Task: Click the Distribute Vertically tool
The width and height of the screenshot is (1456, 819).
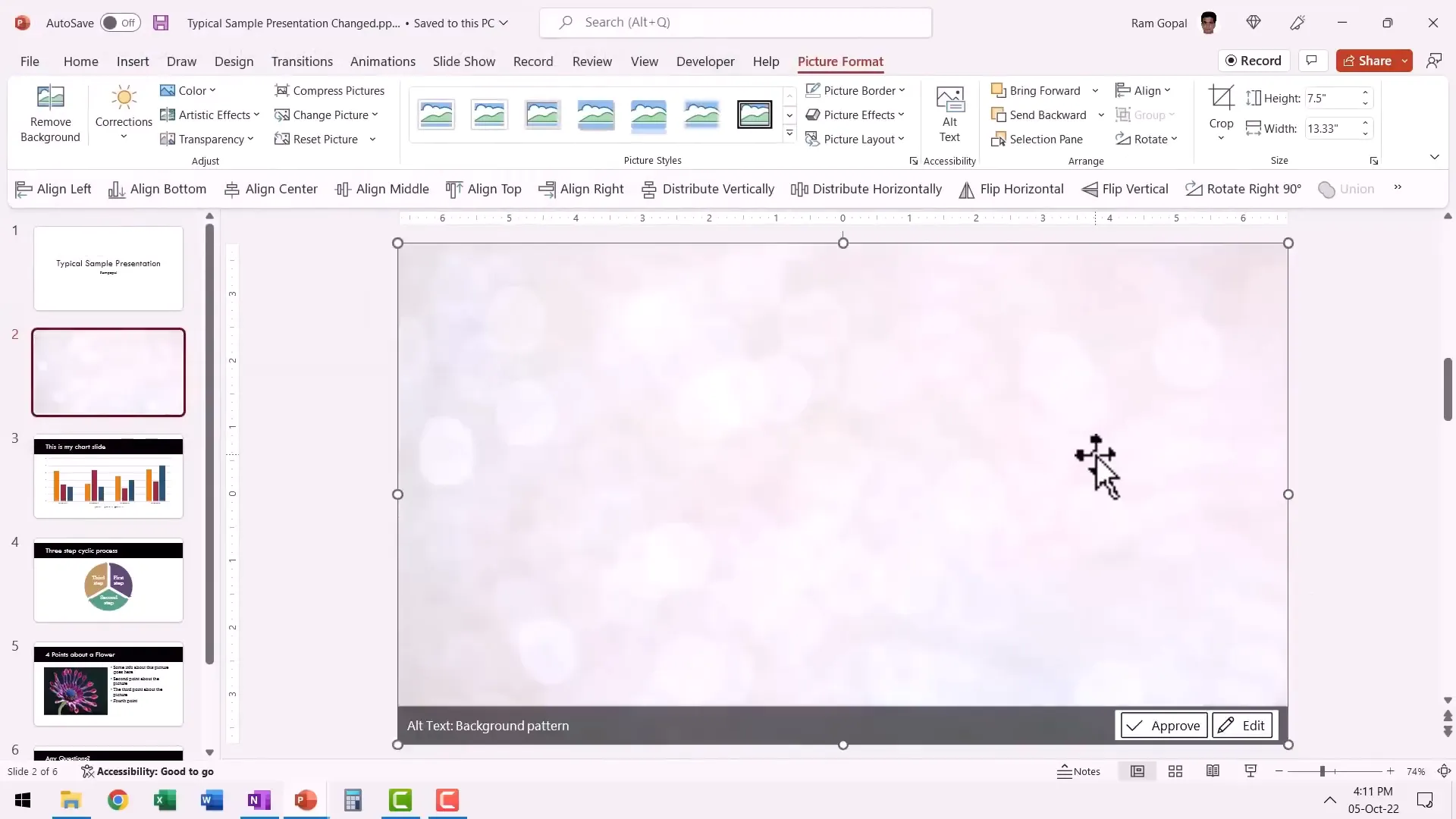Action: pyautogui.click(x=708, y=190)
